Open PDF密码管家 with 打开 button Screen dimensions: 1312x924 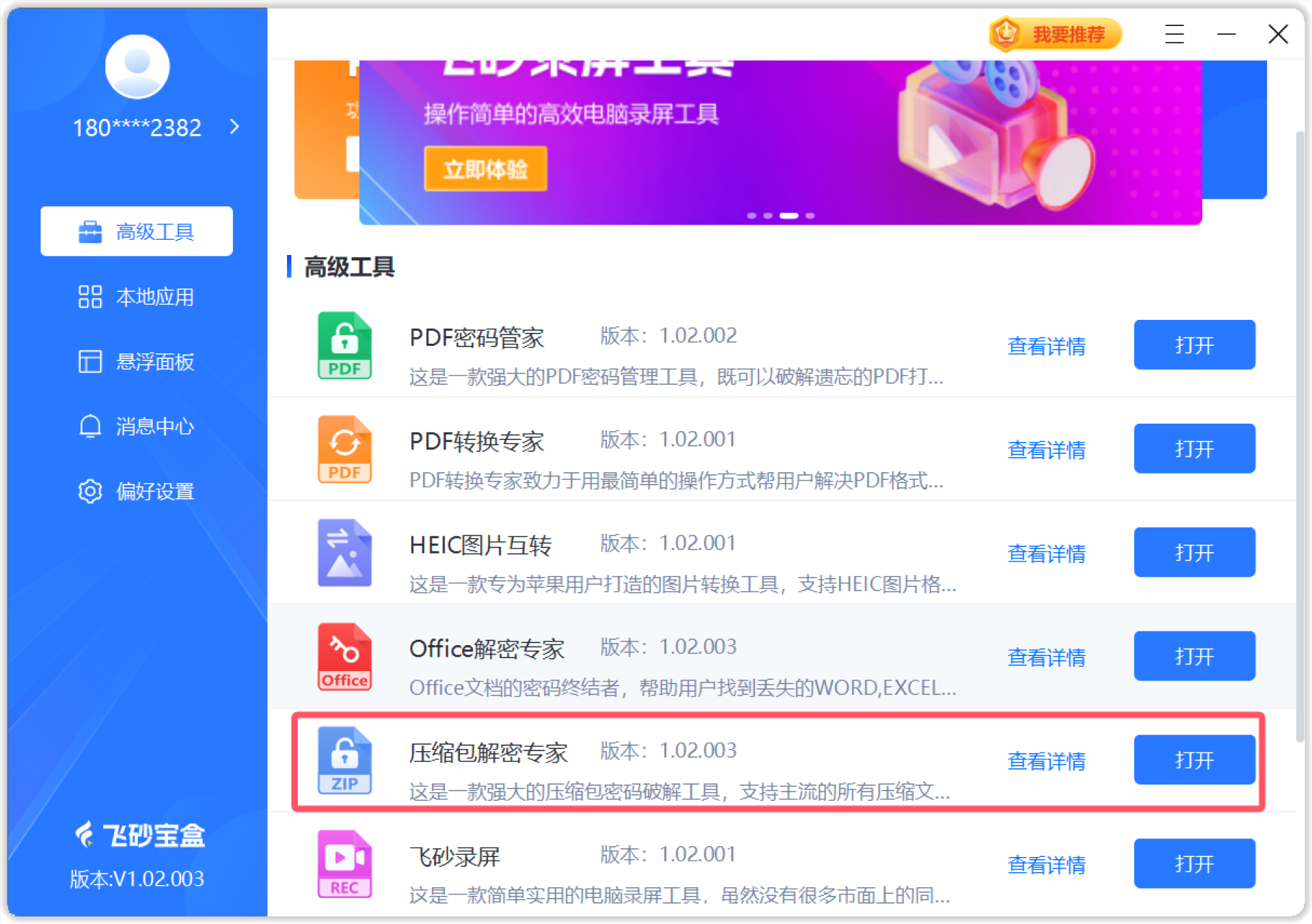(1194, 344)
